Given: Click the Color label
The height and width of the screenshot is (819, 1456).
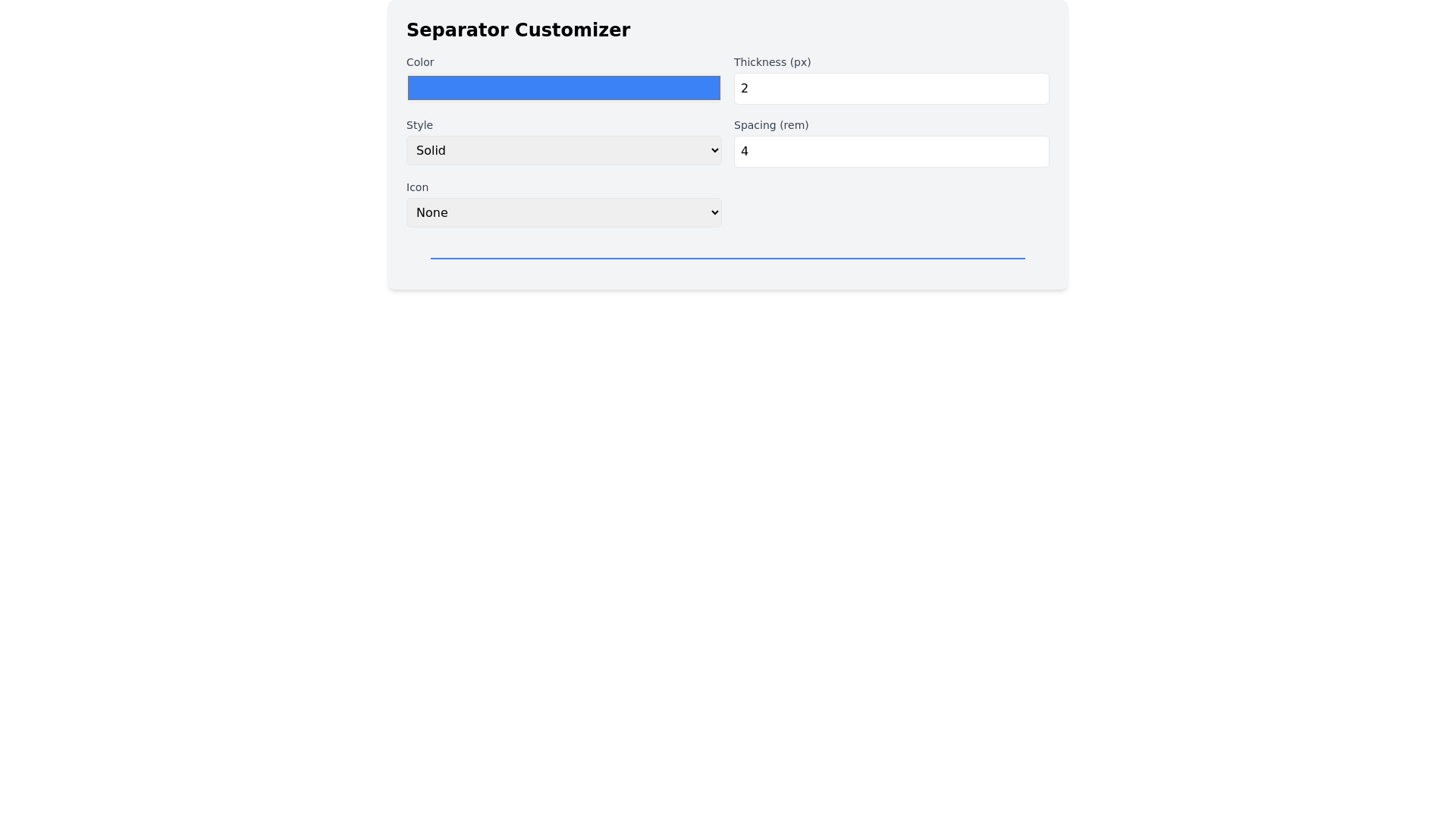Looking at the screenshot, I should click(420, 62).
